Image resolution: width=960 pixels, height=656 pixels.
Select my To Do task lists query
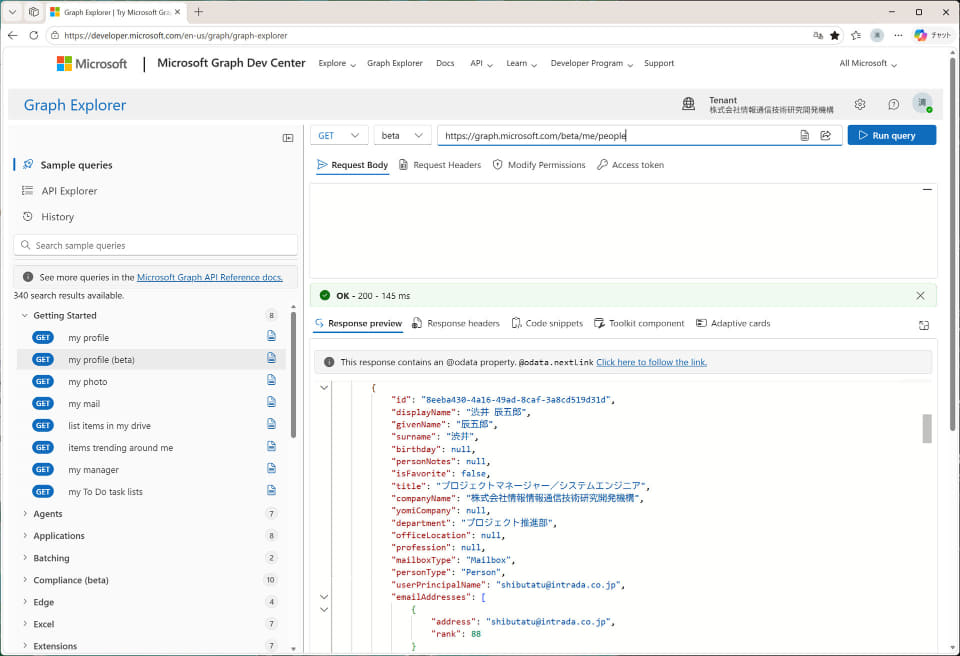tap(105, 492)
